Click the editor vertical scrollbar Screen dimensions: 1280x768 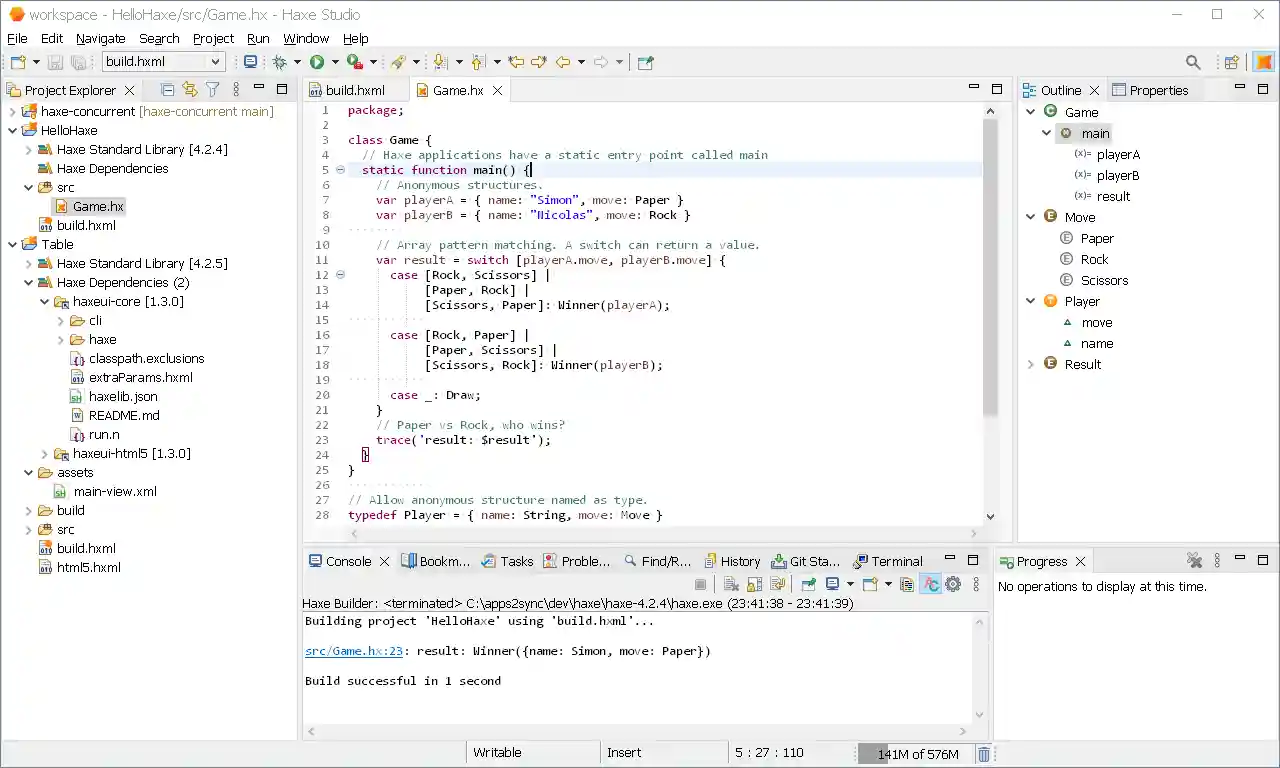[x=990, y=270]
